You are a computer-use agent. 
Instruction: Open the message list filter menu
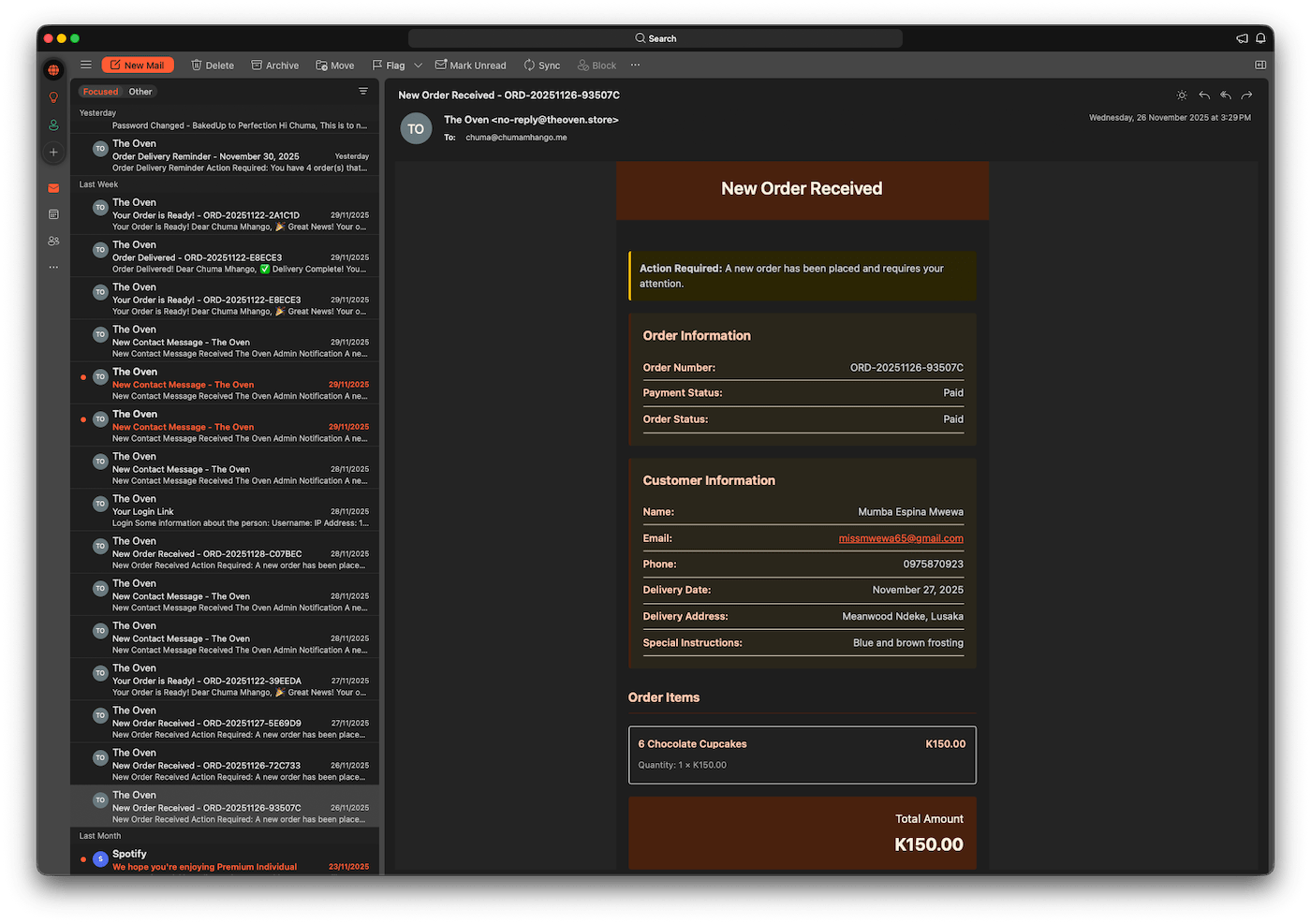point(363,92)
